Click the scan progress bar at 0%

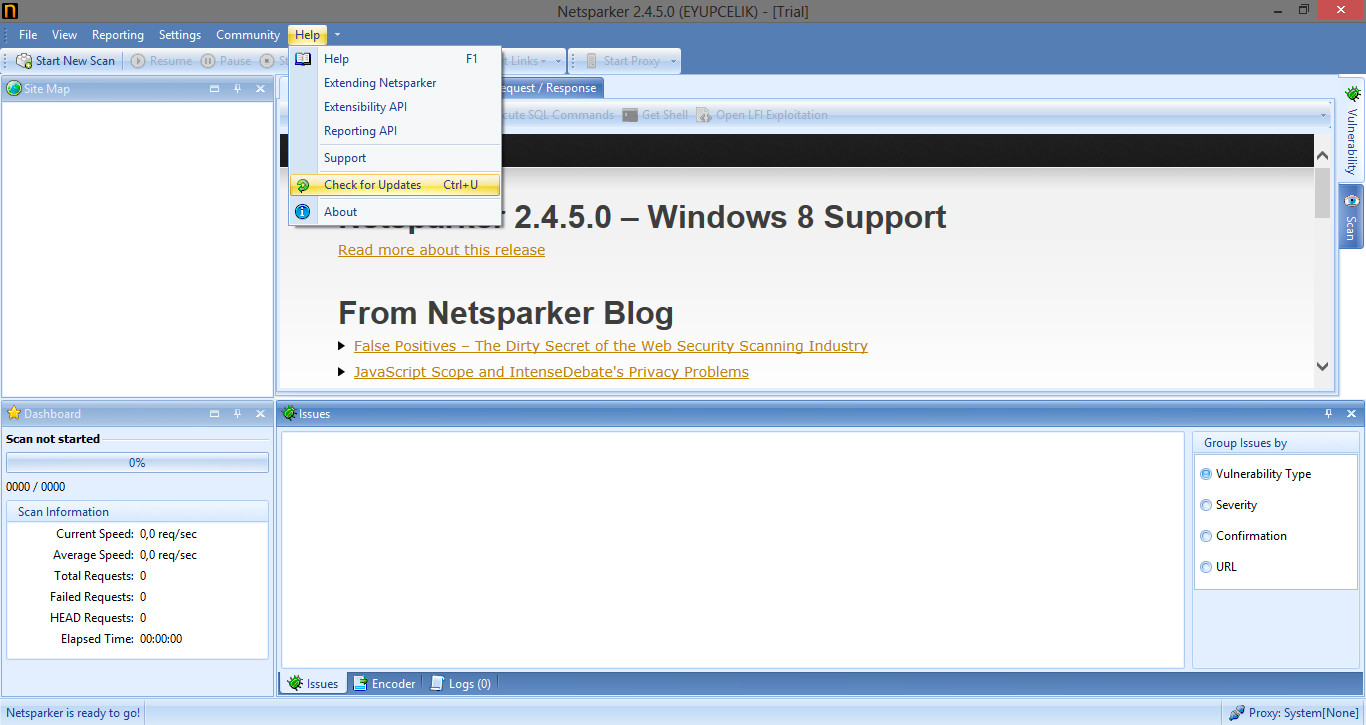pos(137,462)
